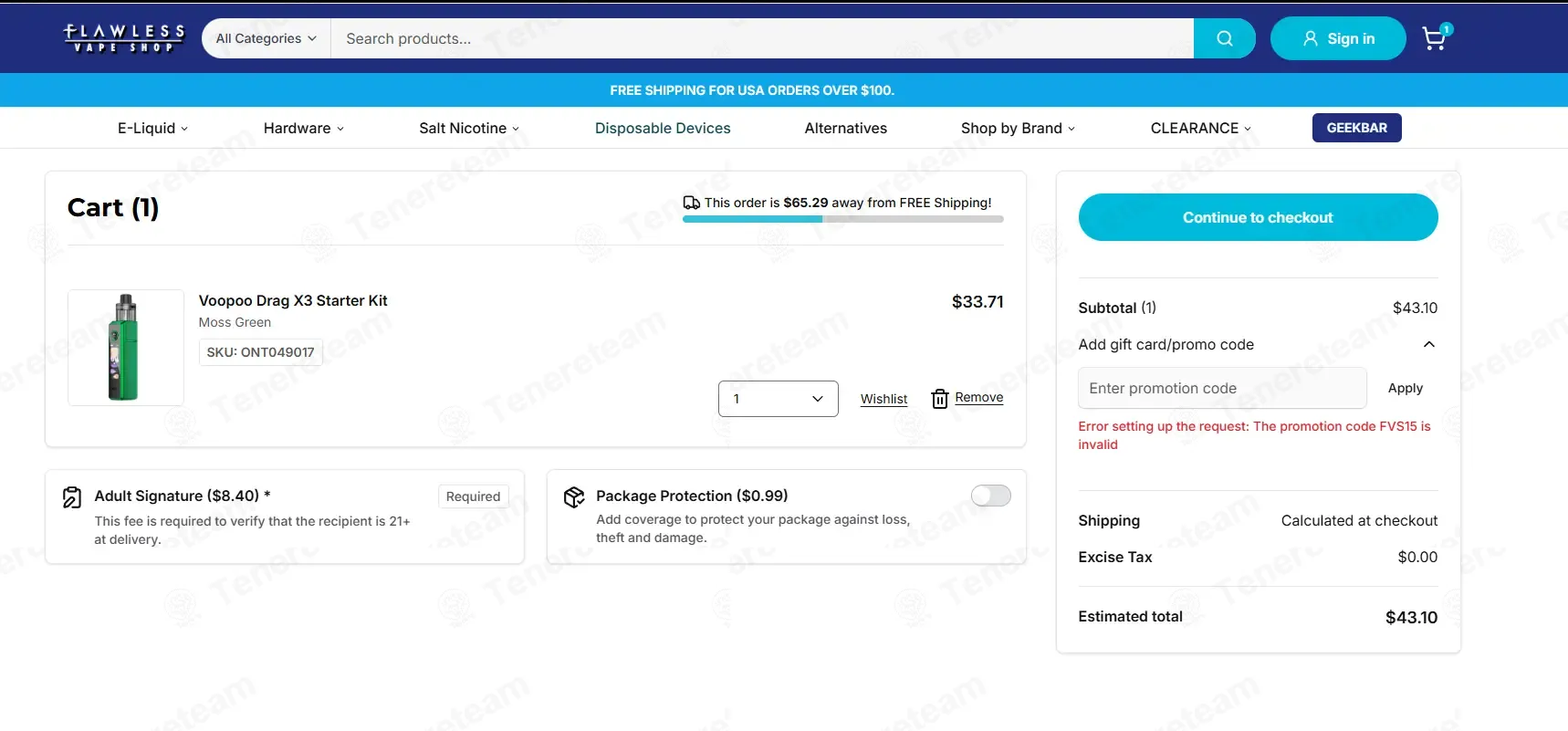1568x731 pixels.
Task: Click the trash icon for Voopoo item
Action: [940, 399]
